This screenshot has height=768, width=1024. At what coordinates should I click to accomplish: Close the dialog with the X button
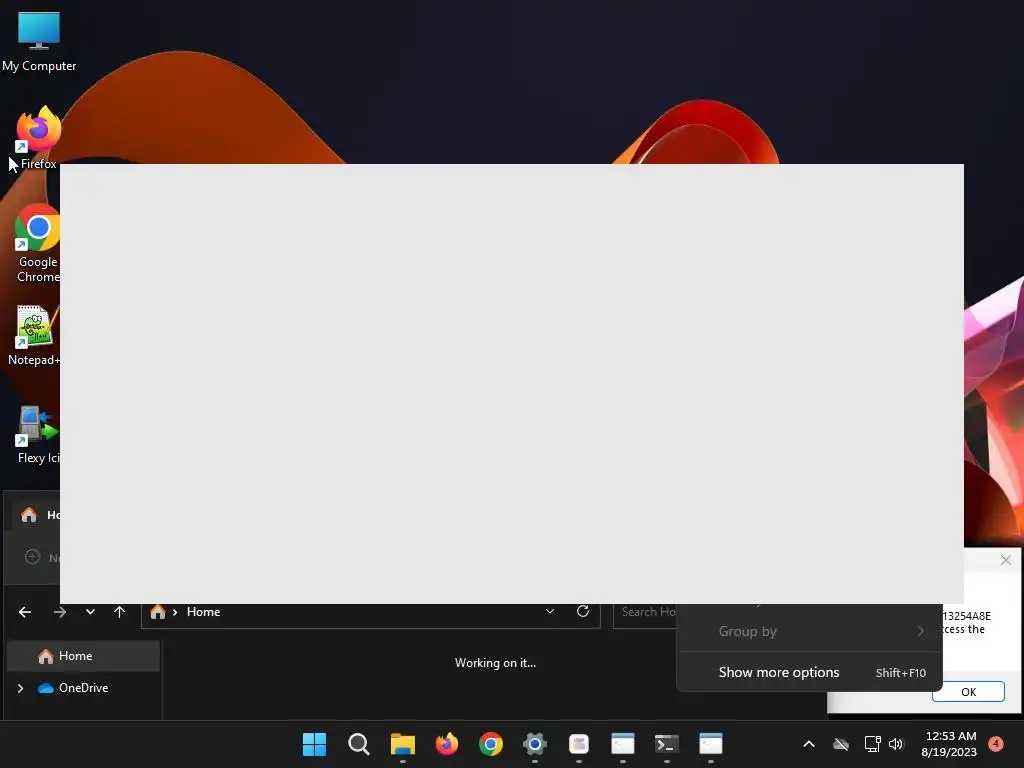click(1006, 560)
